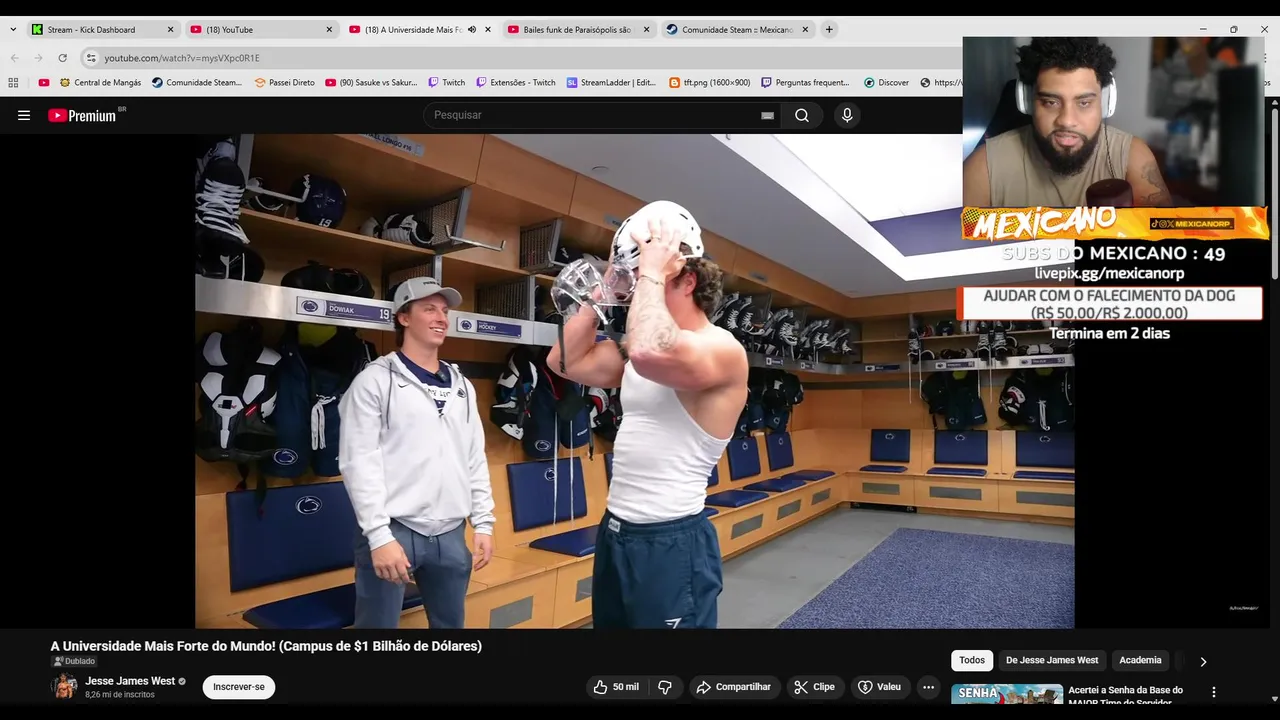Open the Central de Mangás bookmark

100,82
